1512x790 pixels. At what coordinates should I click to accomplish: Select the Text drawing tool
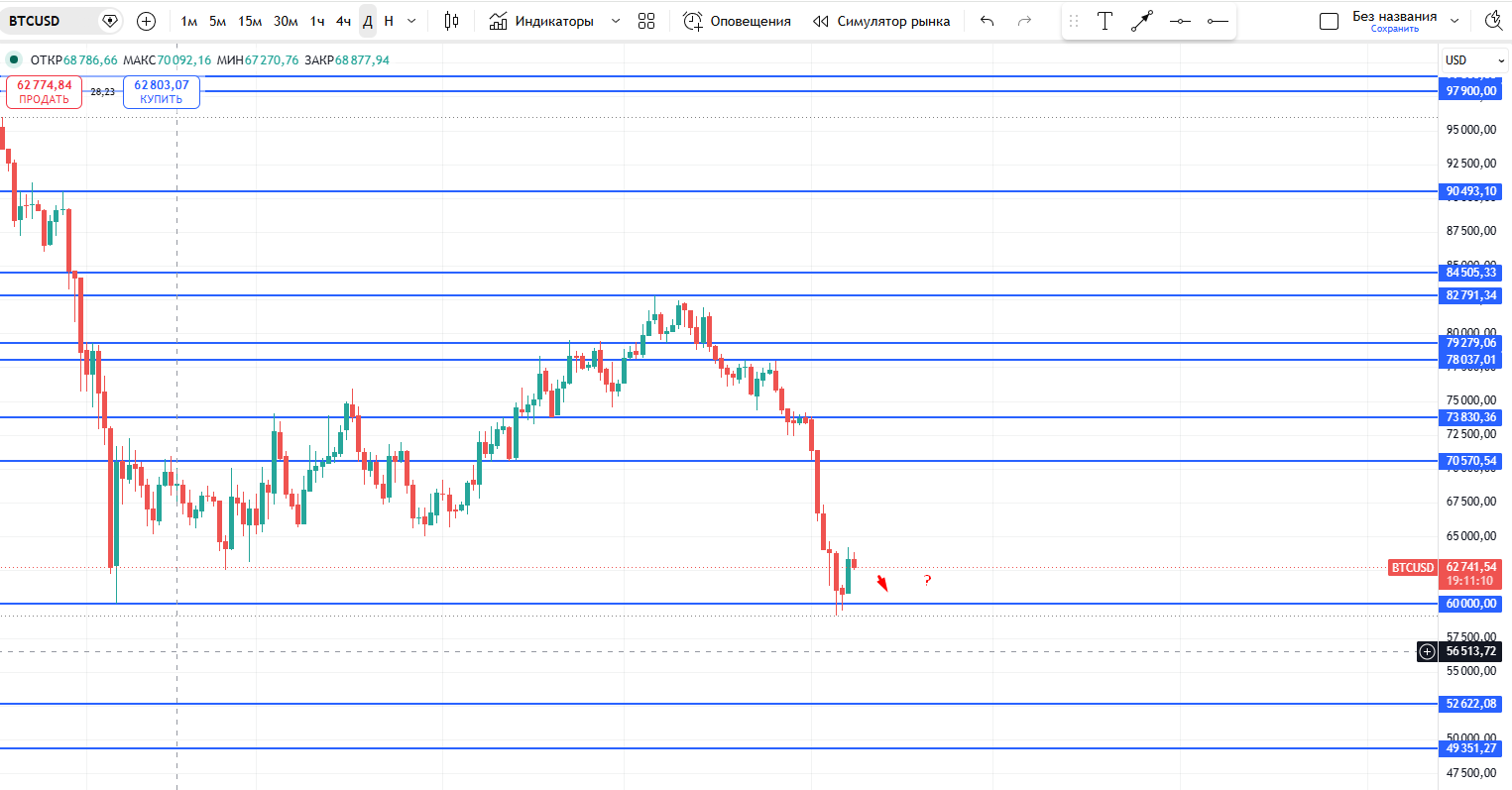[x=1105, y=21]
